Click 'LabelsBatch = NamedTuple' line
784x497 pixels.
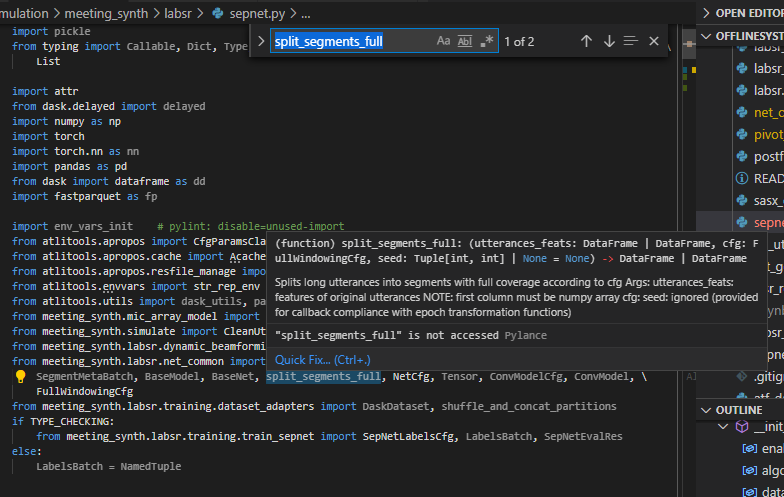coord(108,466)
